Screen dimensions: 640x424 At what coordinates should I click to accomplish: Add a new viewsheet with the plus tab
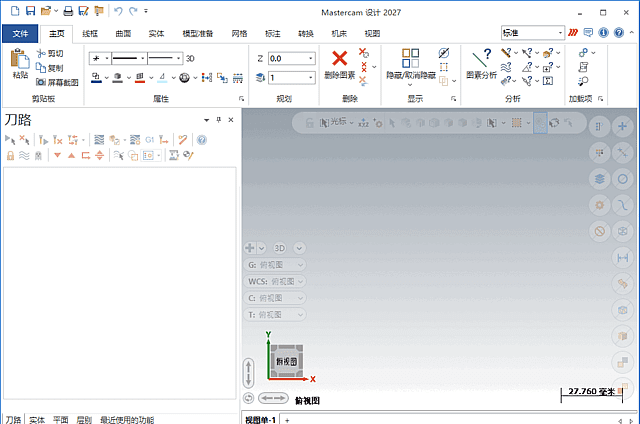[287, 420]
